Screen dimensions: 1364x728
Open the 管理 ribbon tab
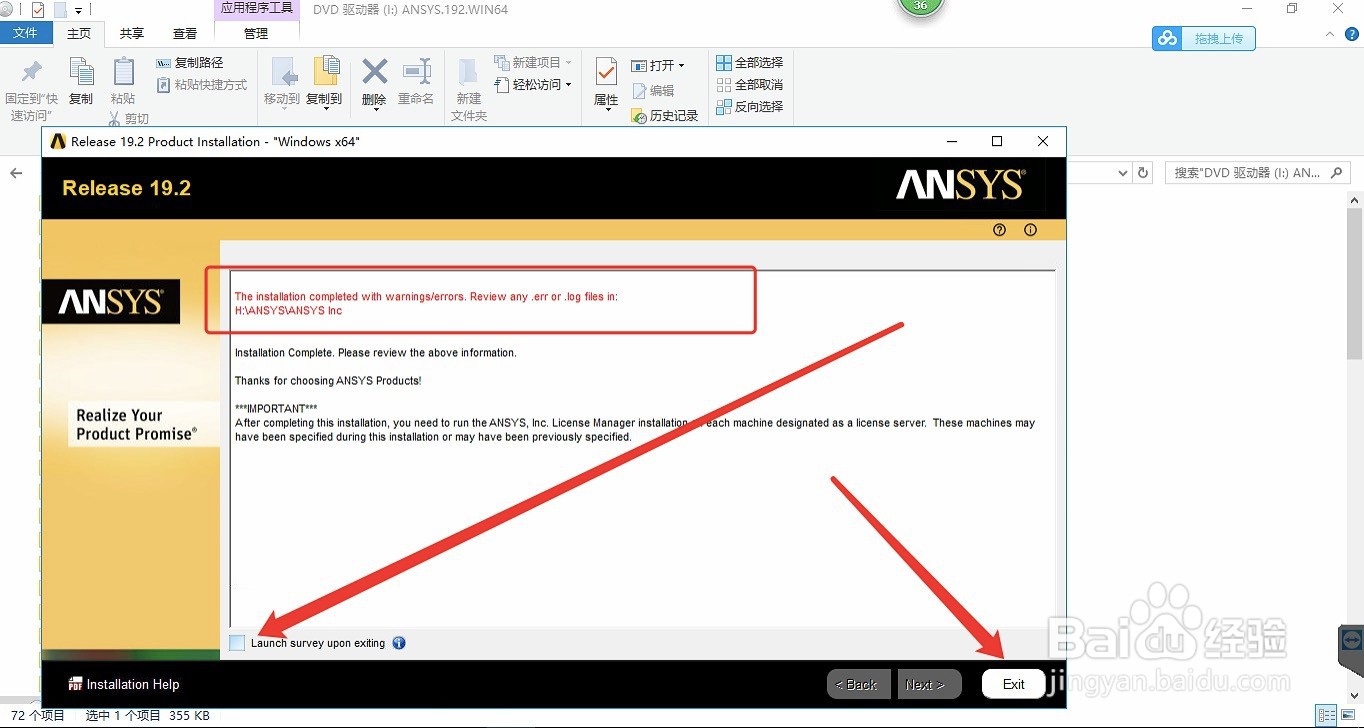tap(256, 33)
